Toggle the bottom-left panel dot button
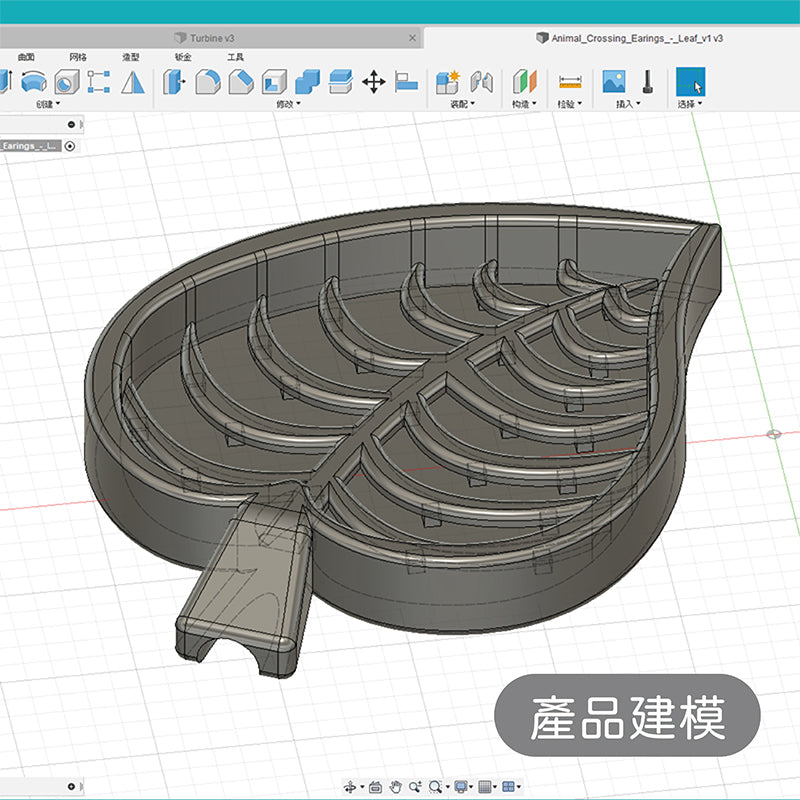This screenshot has width=800, height=800. (71, 786)
